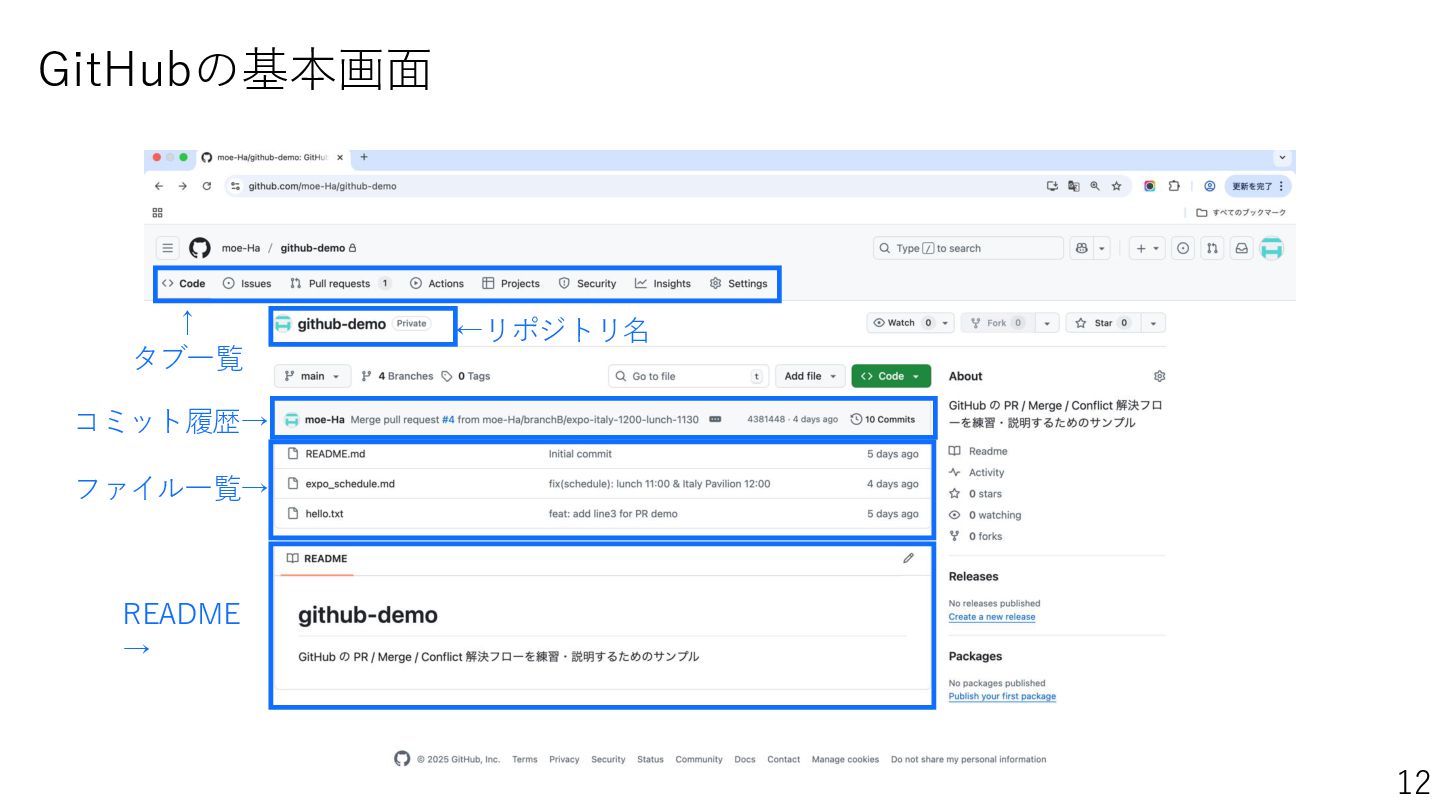This screenshot has width=1440, height=810.
Task: Open the plus Create new dropdown
Action: pos(1147,248)
